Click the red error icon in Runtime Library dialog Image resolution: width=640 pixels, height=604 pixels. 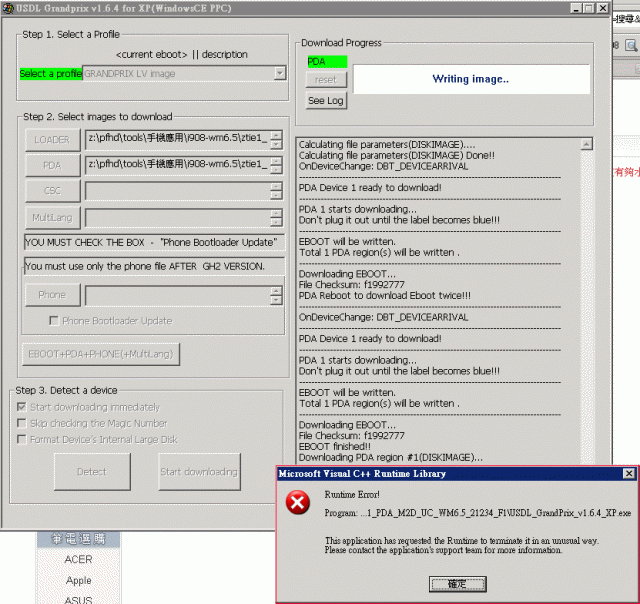[298, 502]
